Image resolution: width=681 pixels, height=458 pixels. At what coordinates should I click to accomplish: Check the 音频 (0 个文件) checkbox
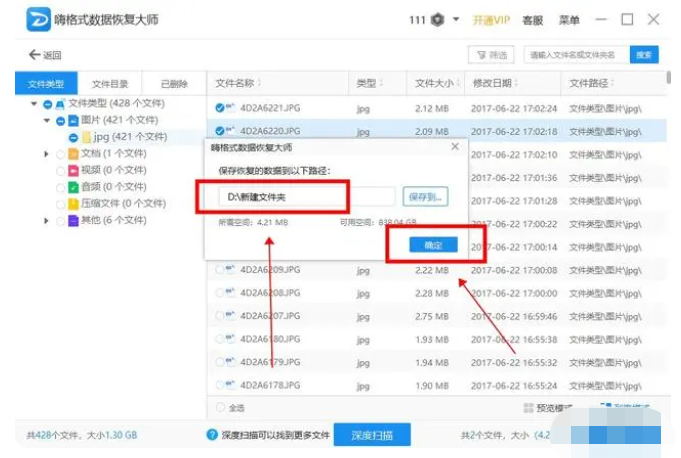point(61,188)
